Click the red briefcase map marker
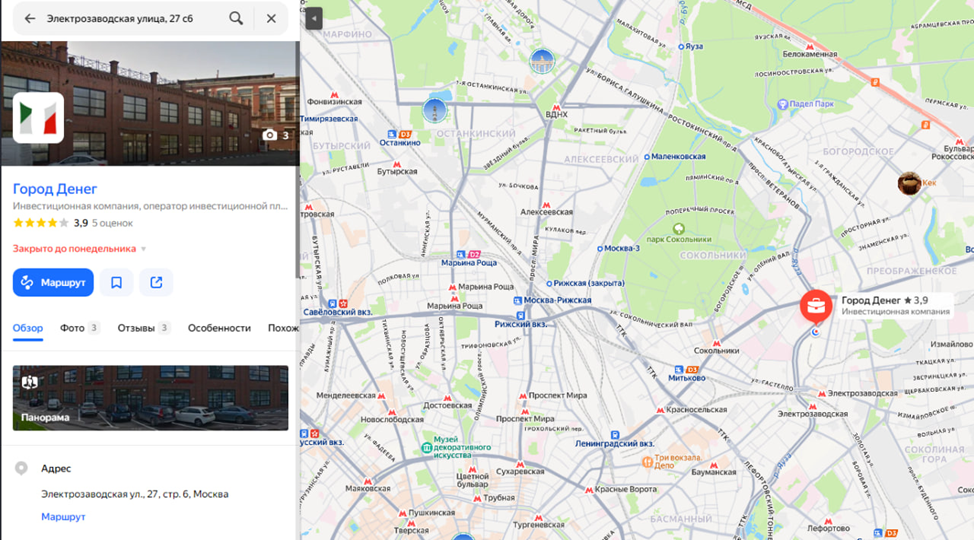This screenshot has width=974, height=540. [x=816, y=306]
